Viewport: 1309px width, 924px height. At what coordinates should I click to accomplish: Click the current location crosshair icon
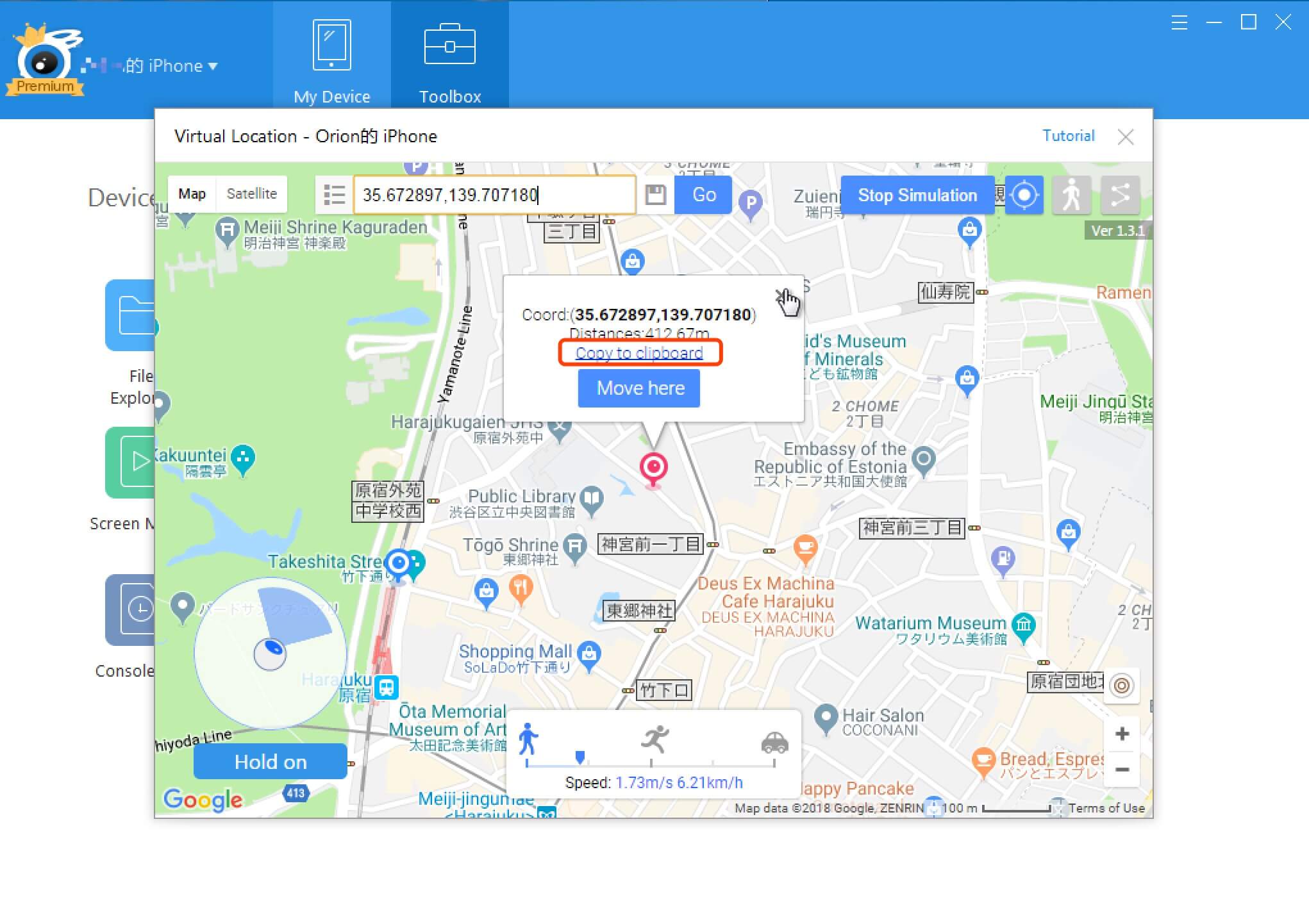click(x=1024, y=195)
